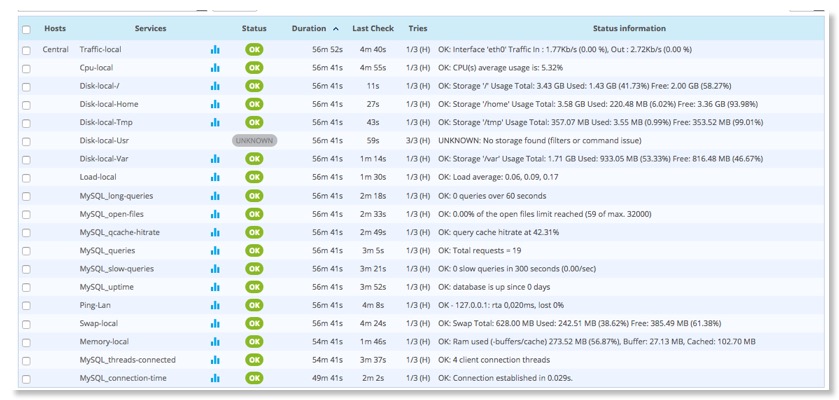Check the Disk-local-Usr row checkbox
839x400 pixels.
[26, 141]
